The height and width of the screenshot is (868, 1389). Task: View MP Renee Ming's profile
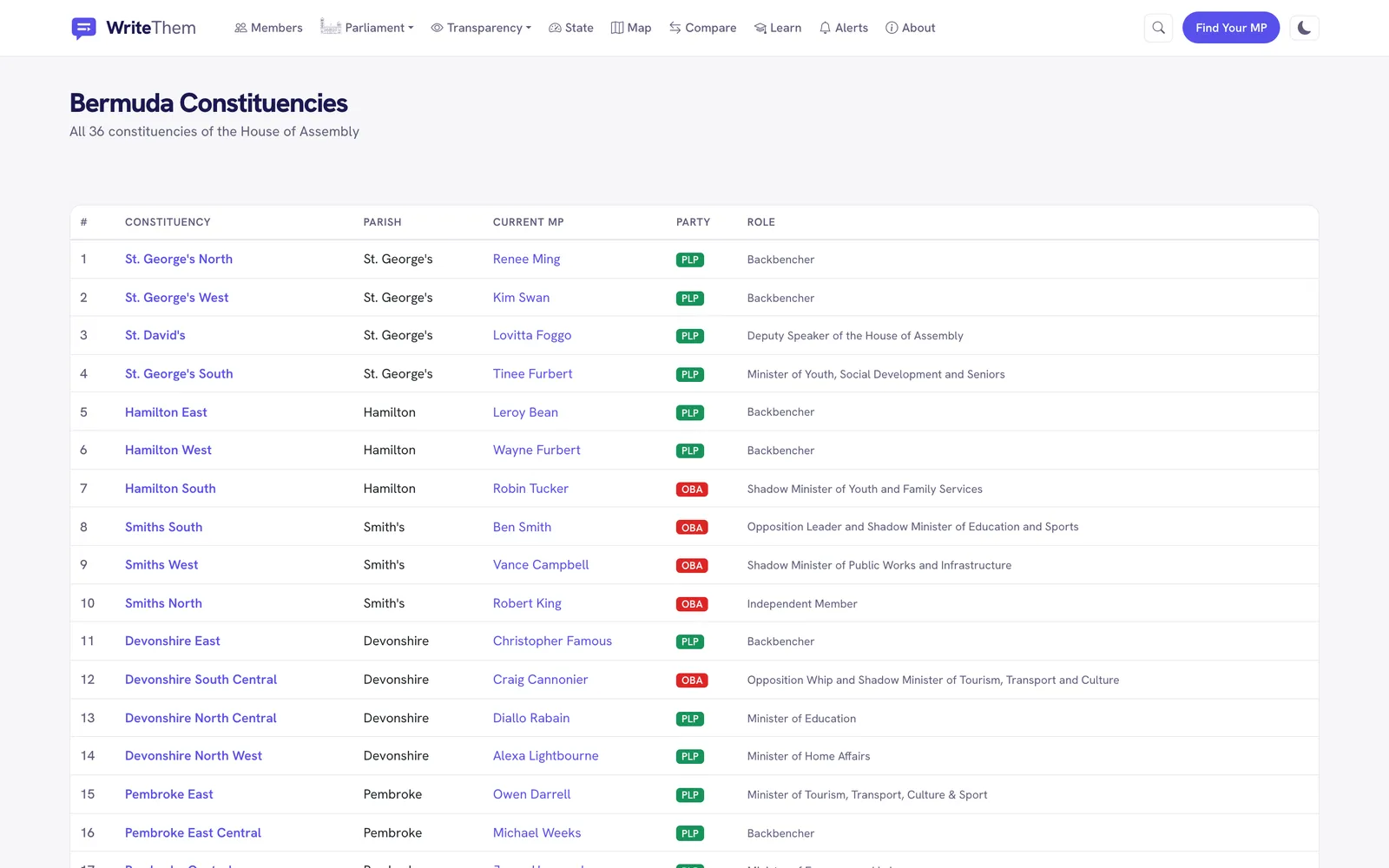point(526,259)
